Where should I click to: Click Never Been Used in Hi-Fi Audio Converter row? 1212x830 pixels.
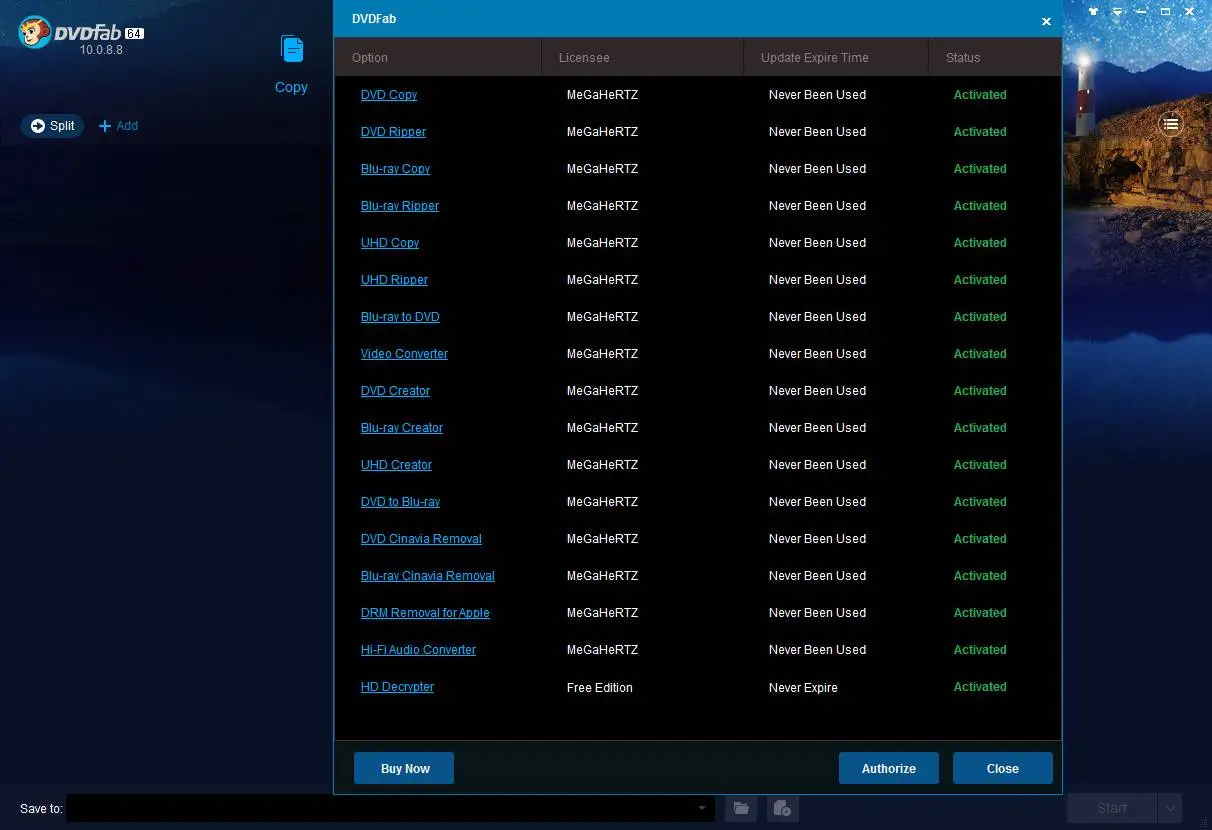tap(817, 650)
